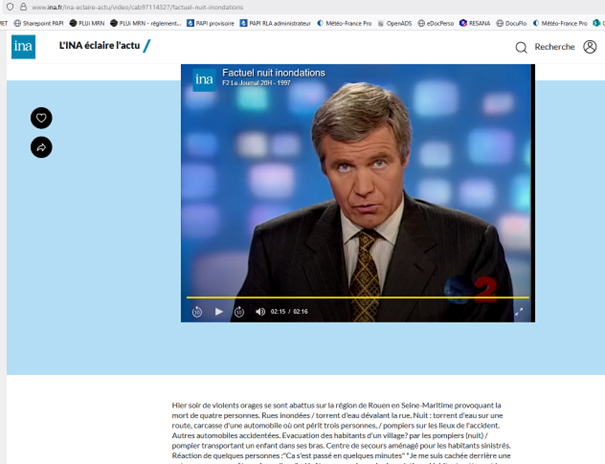Open the PAPI provisoire bookmark
Viewport: 605px width, 464px height.
(x=211, y=23)
